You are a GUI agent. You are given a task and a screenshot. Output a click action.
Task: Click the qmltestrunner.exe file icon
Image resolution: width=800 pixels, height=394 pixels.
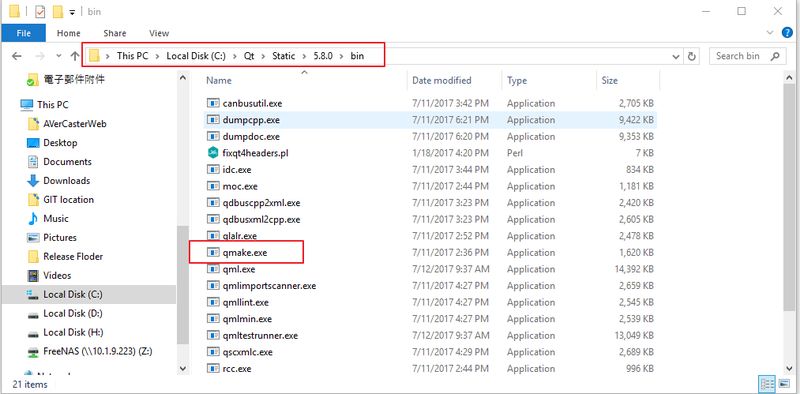coord(213,335)
